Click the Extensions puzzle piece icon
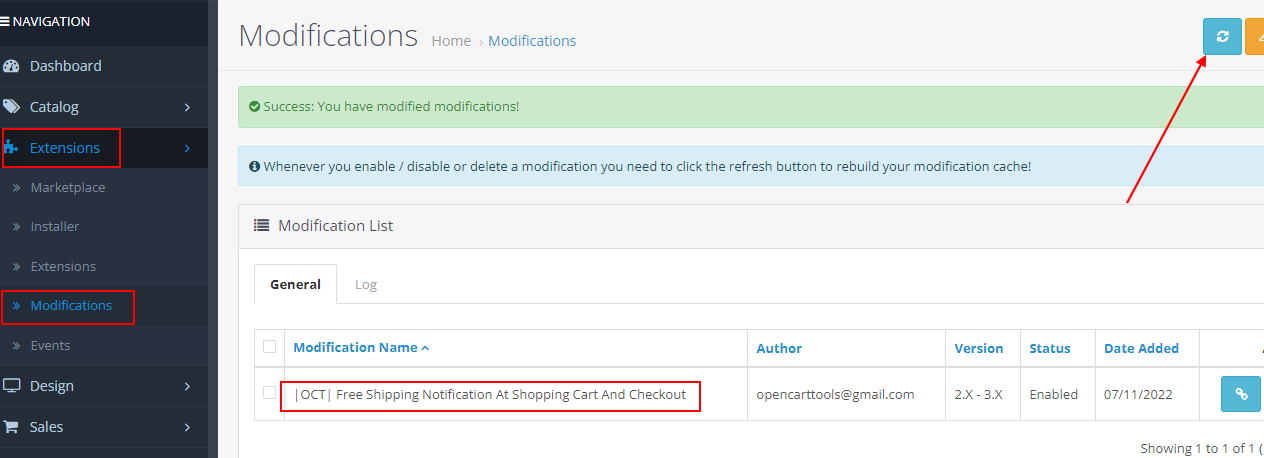 click(x=12, y=148)
